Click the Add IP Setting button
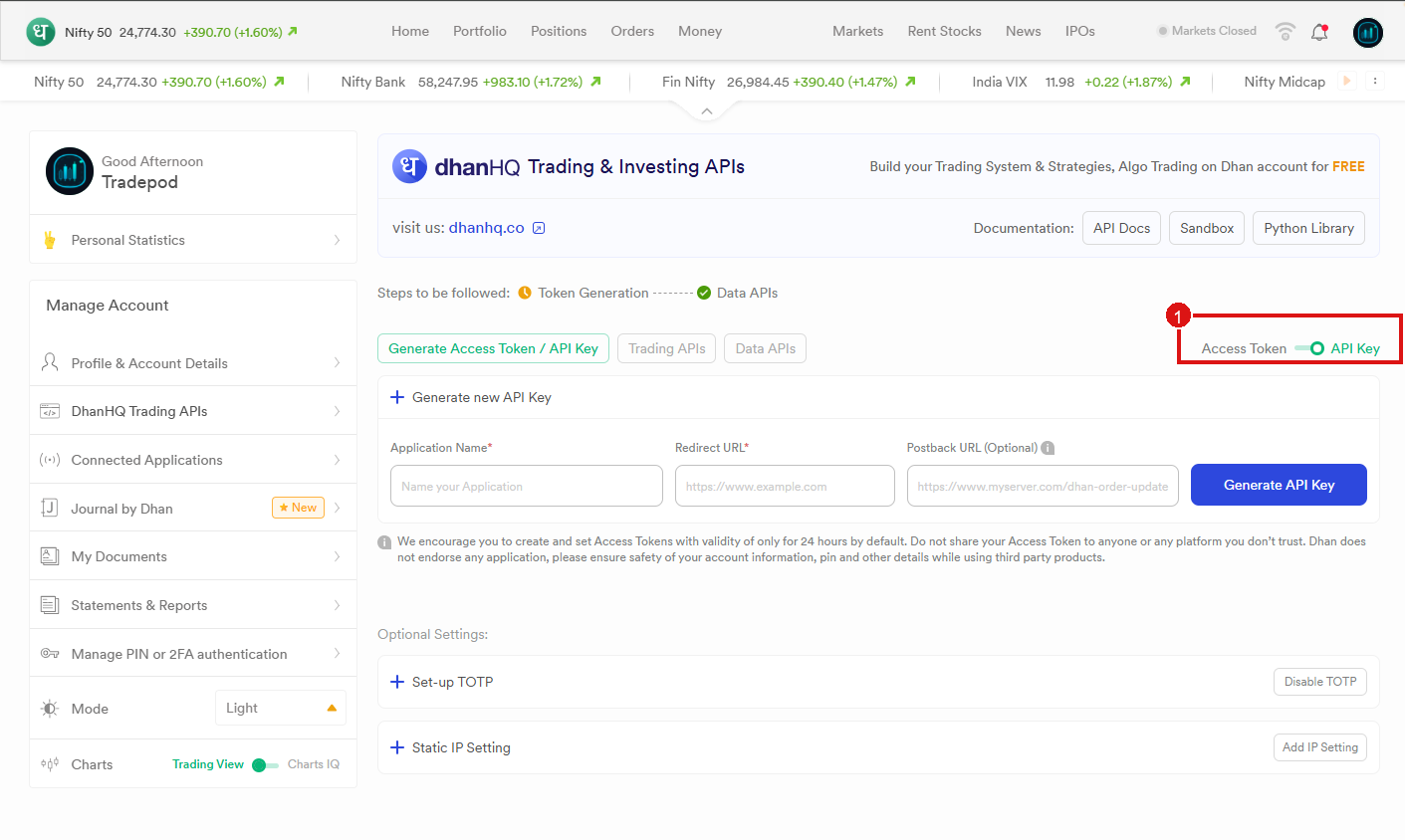 [1320, 747]
